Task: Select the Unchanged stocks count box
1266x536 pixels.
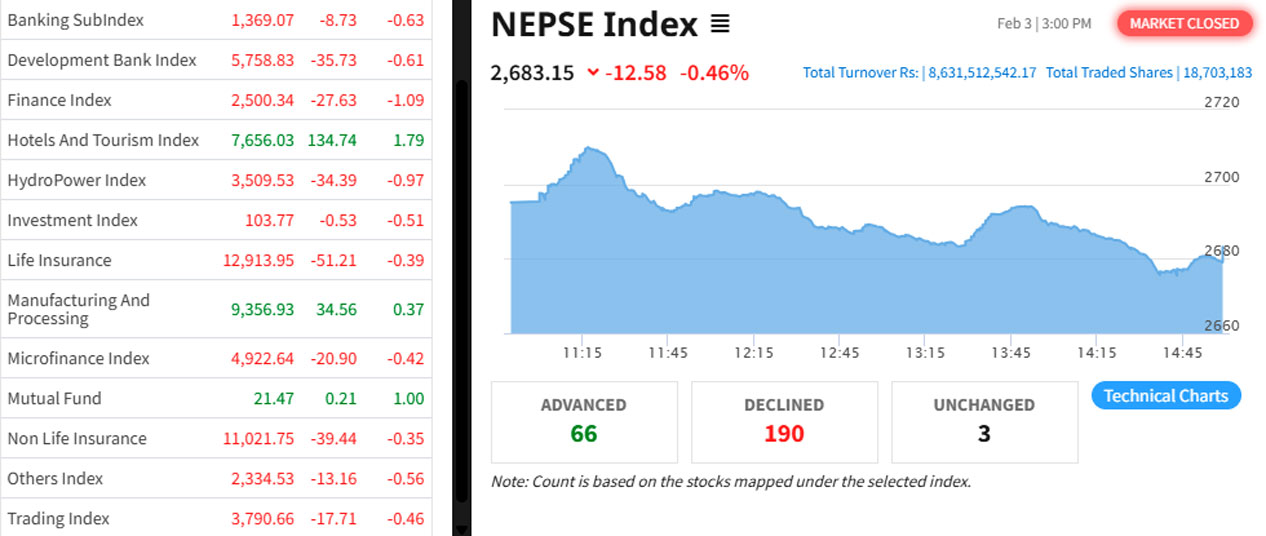Action: 984,421
